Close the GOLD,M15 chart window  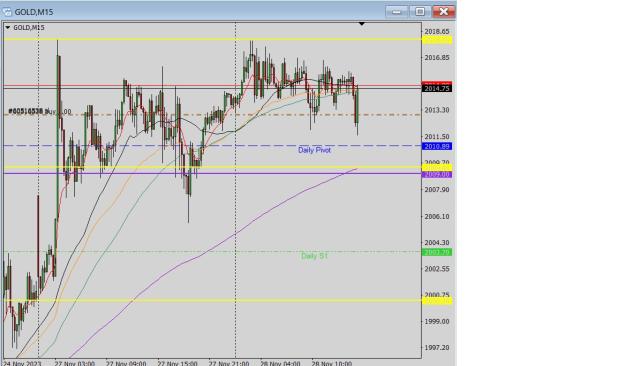pyautogui.click(x=444, y=12)
